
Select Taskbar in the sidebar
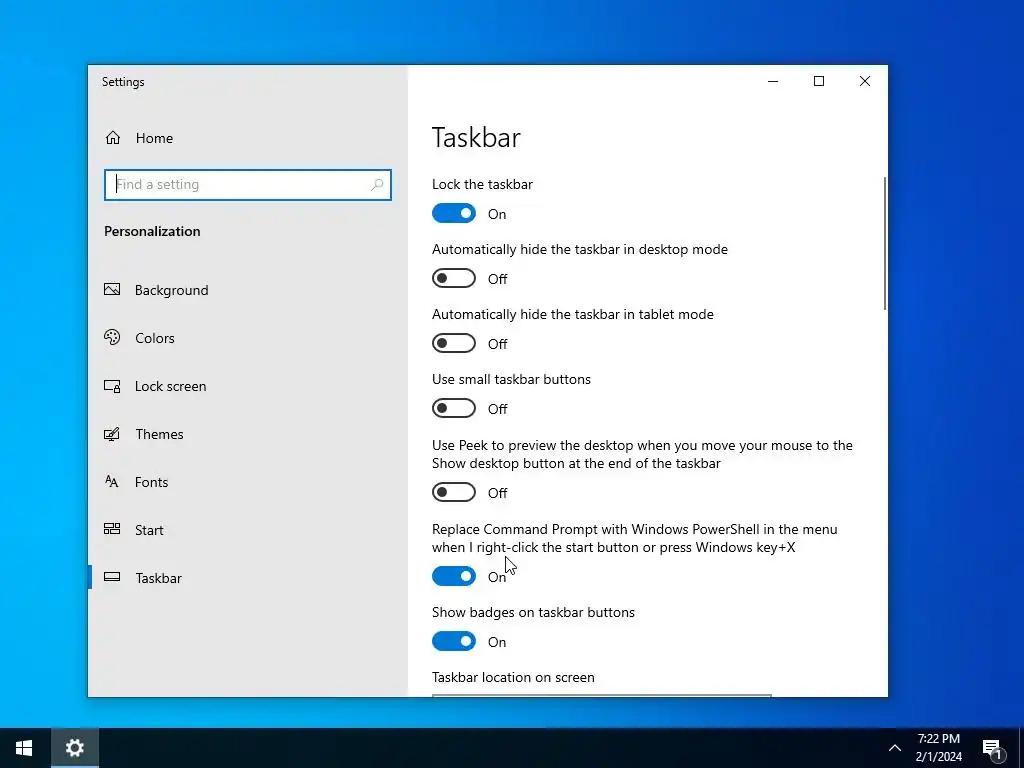tap(248, 578)
